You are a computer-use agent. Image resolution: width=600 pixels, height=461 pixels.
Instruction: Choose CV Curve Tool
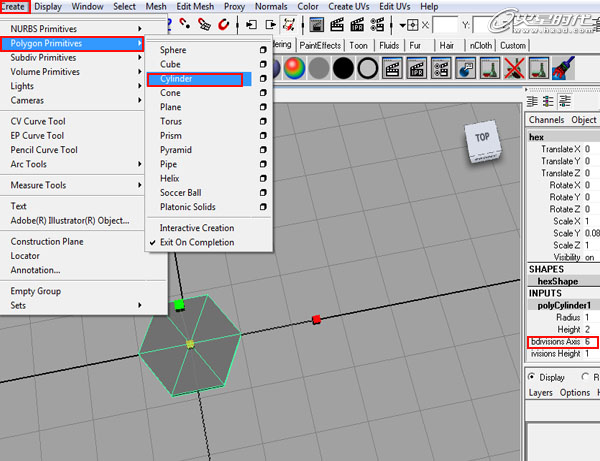click(x=38, y=121)
